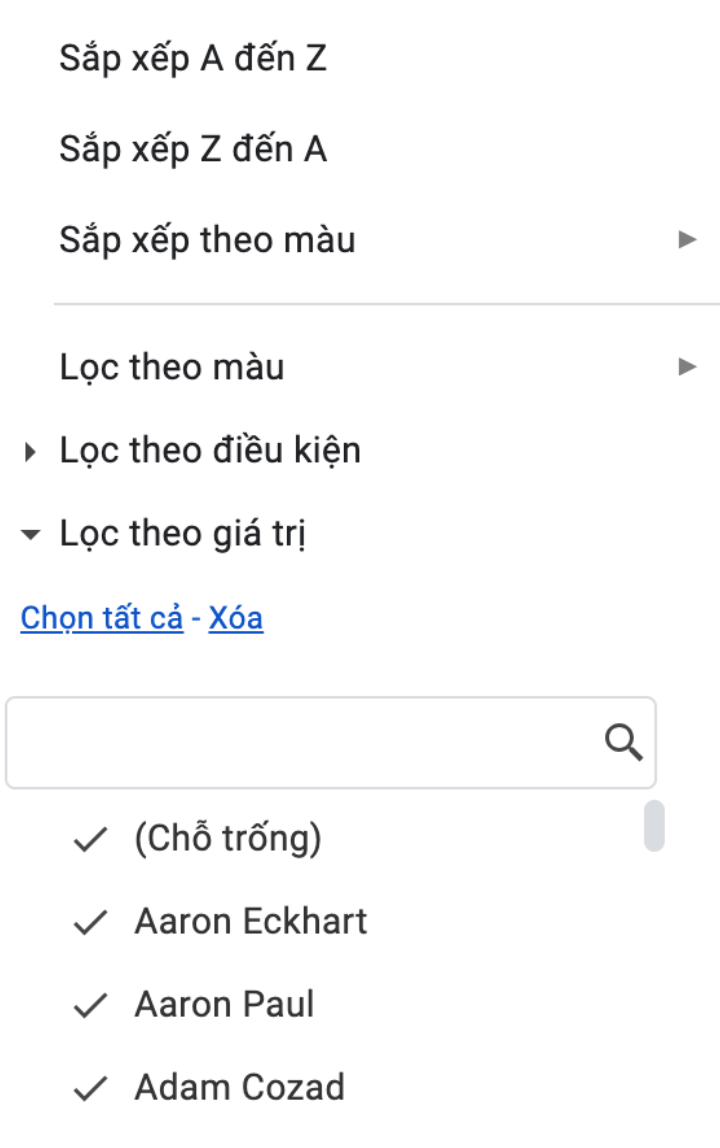
Task: Click arrow icon beside Lọc theo màu
Action: pos(686,367)
